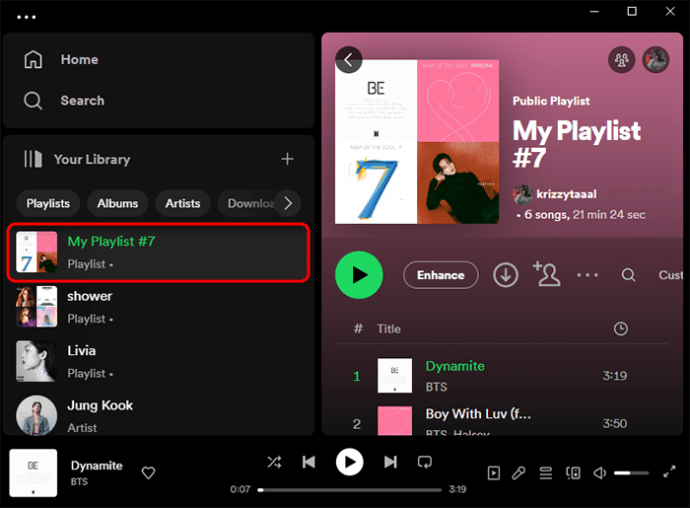Click the Title column header

(389, 329)
